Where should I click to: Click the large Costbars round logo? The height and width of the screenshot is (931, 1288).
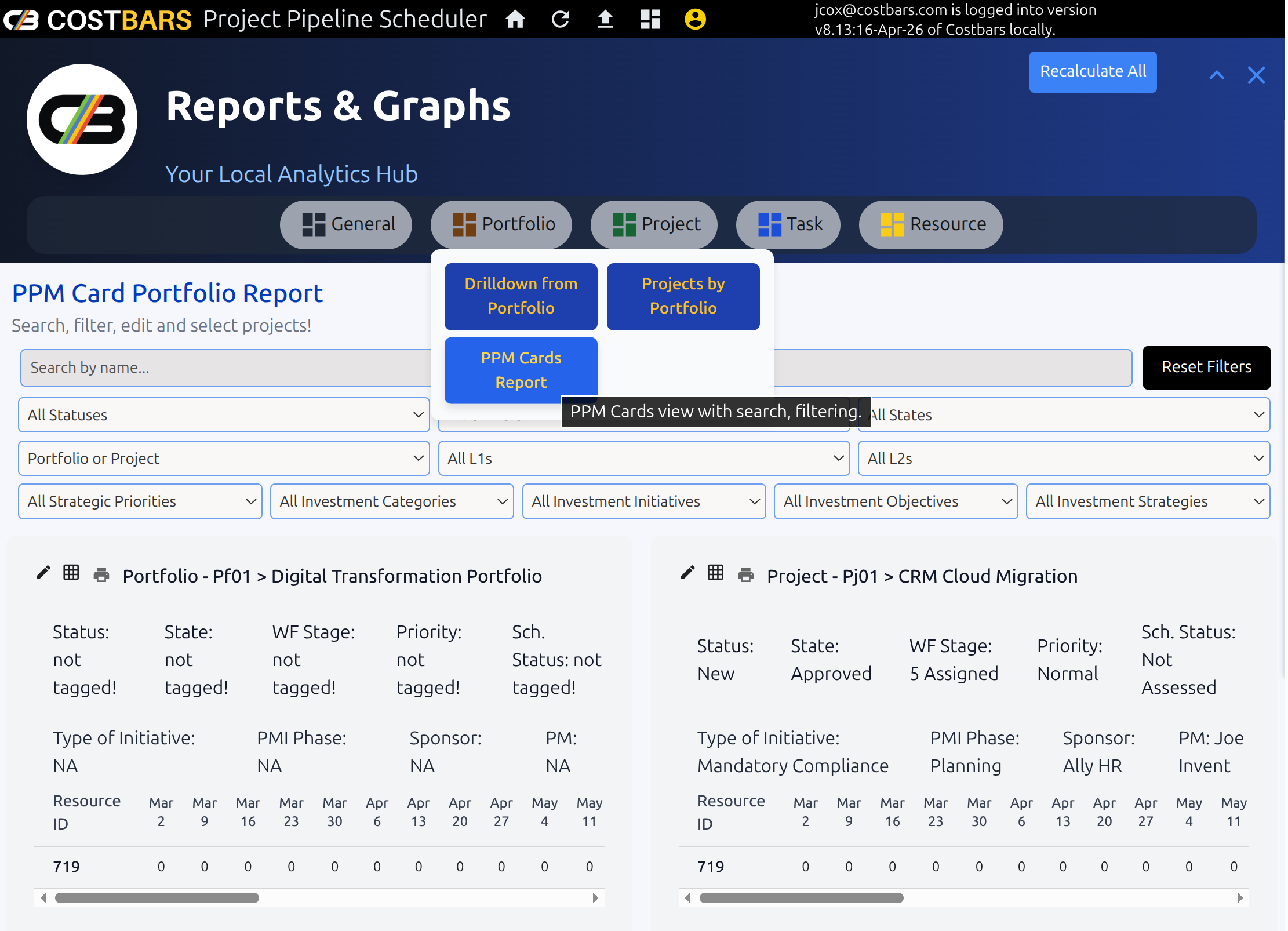[82, 119]
